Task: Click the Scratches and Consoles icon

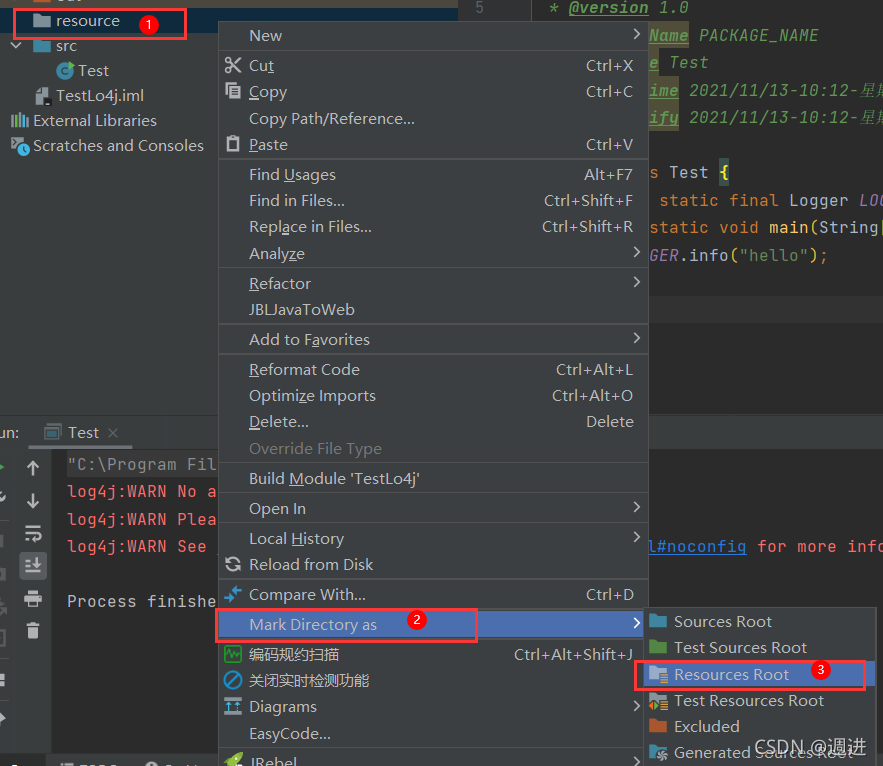Action: pyautogui.click(x=20, y=146)
